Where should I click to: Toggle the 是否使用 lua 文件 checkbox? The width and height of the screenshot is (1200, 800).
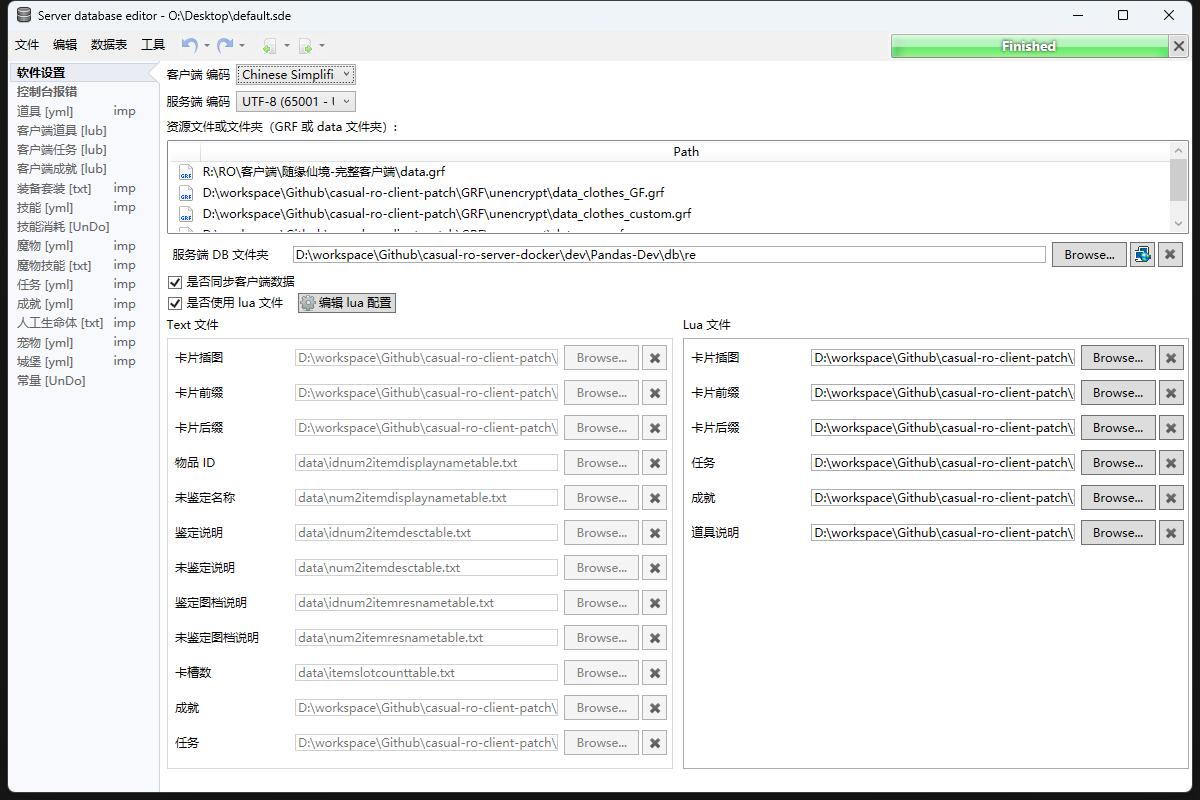[x=176, y=303]
